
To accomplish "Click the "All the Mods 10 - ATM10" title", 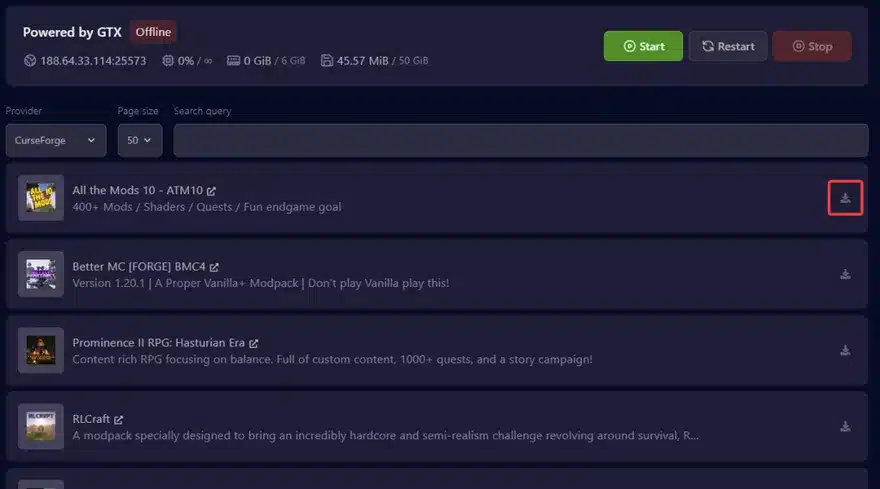I will [138, 190].
